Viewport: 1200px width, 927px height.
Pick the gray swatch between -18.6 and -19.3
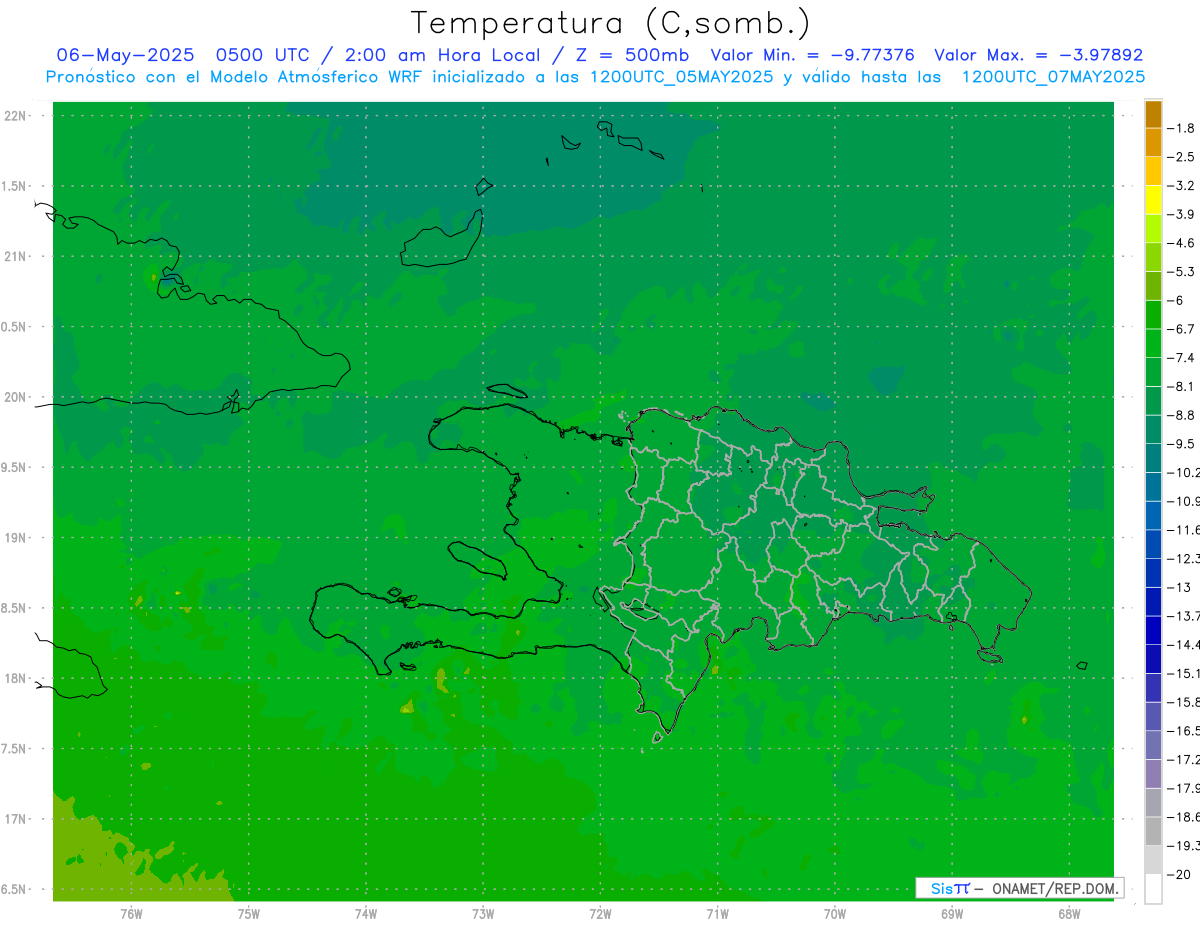tap(1153, 830)
